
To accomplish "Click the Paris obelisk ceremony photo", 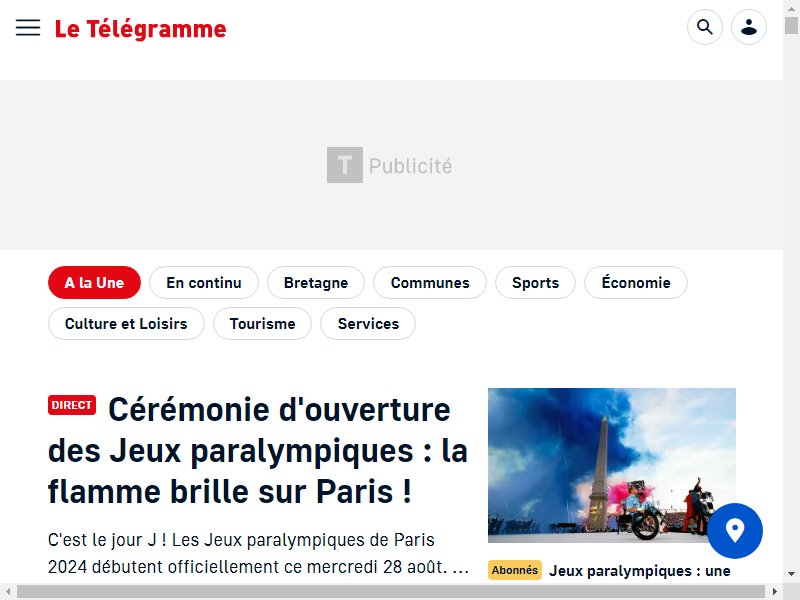I will [x=612, y=465].
